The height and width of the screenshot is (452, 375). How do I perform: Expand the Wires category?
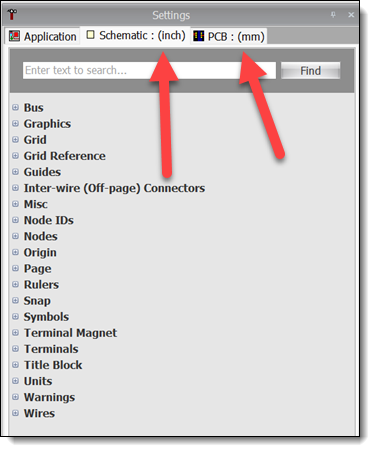click(x=15, y=413)
